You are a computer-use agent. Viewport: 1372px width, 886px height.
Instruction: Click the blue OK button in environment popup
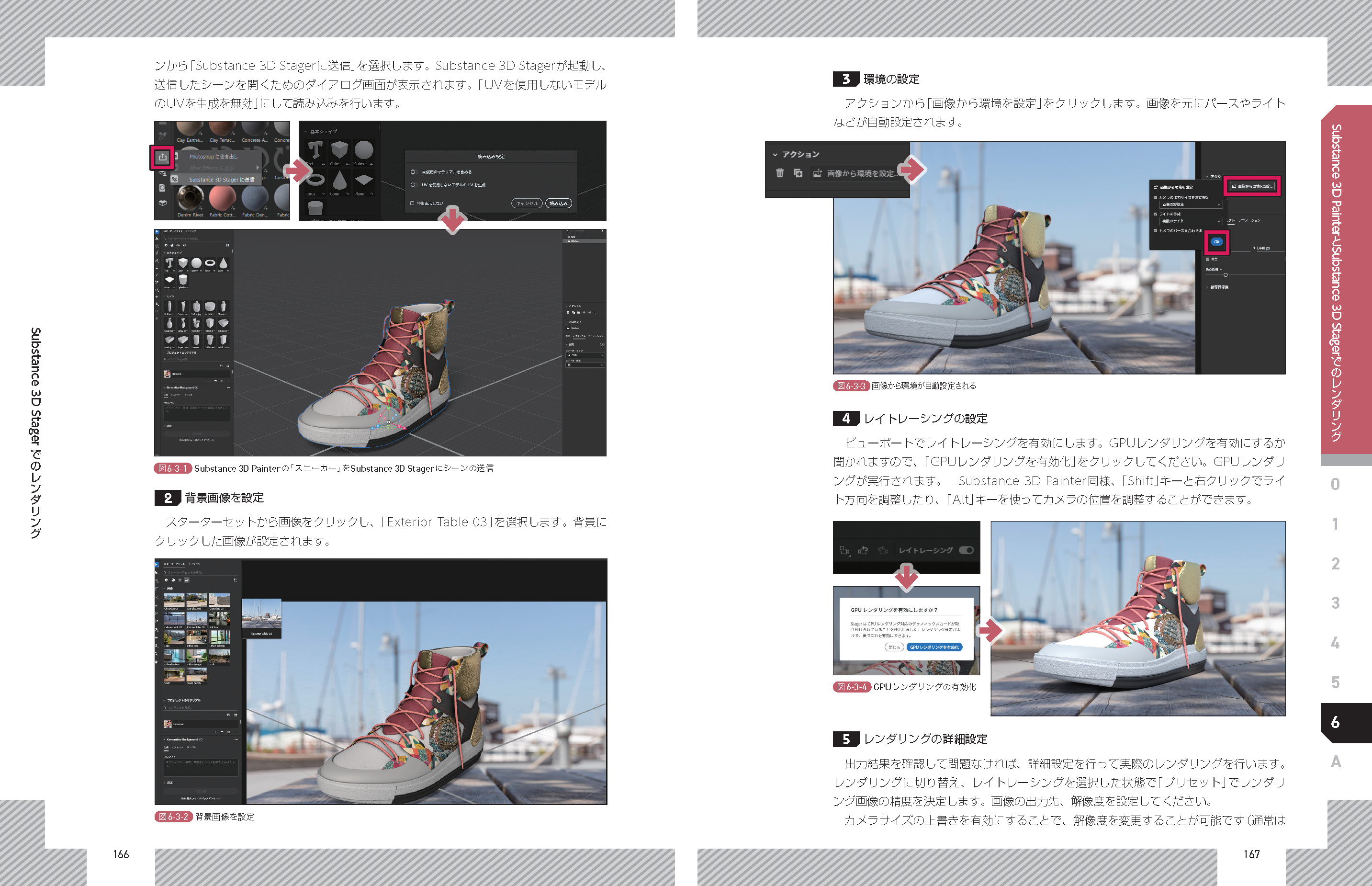[x=1217, y=242]
